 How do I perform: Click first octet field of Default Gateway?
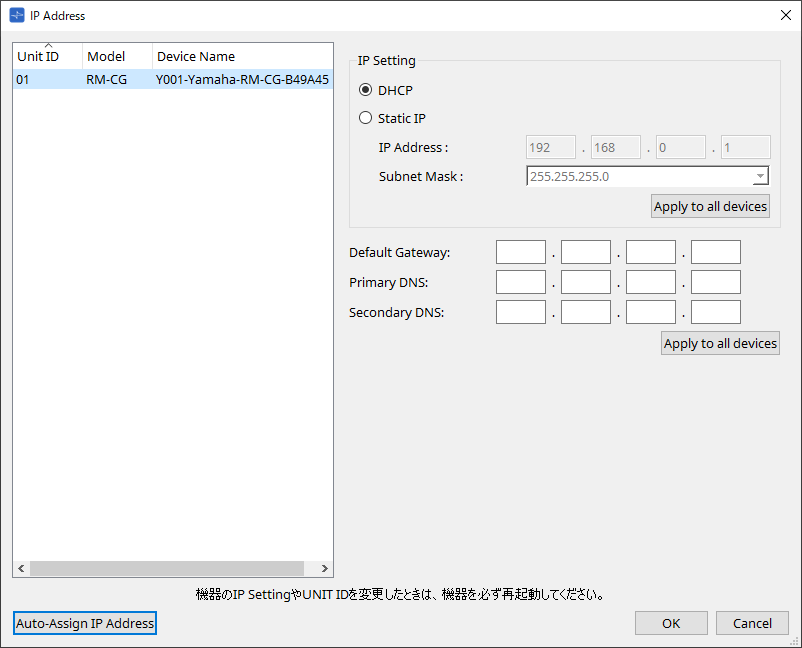coord(520,252)
